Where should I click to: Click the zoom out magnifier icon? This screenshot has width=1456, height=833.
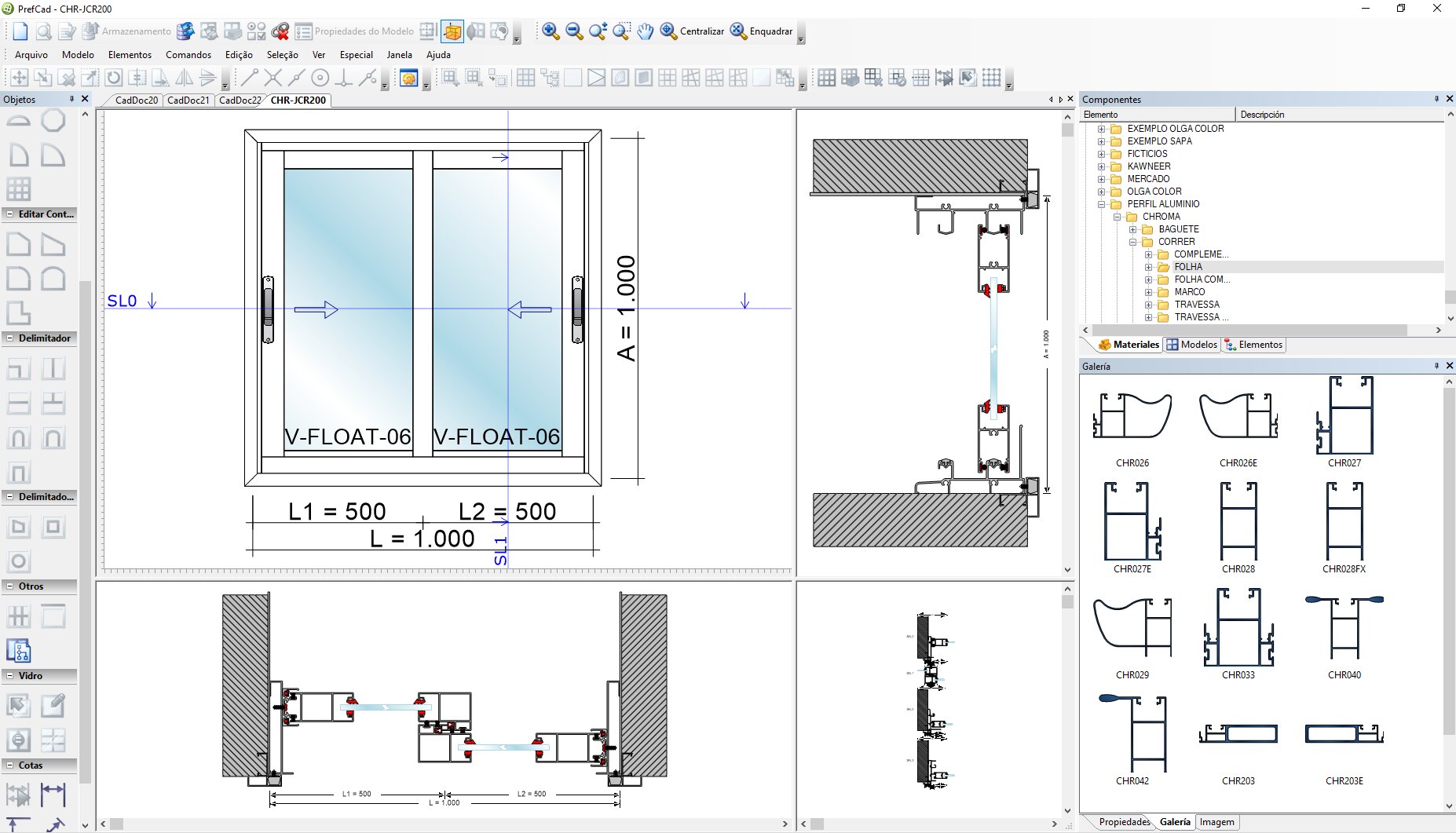pyautogui.click(x=574, y=31)
